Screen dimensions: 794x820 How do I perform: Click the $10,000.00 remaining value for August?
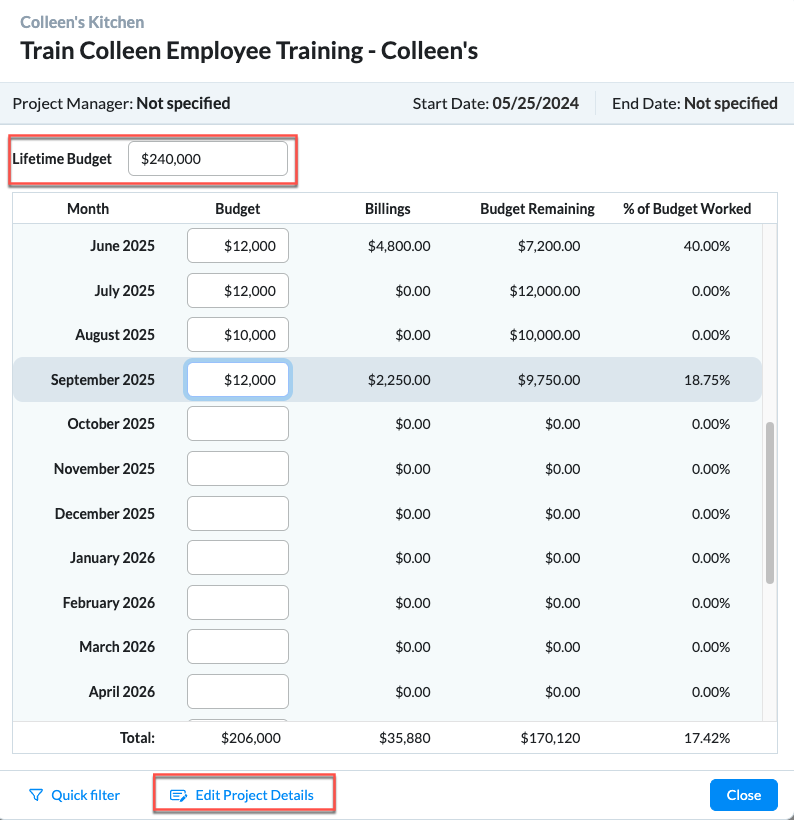545,335
